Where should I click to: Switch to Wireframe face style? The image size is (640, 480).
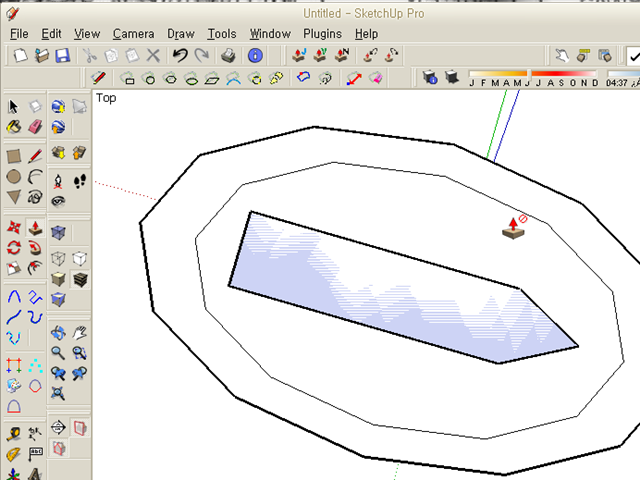(58, 259)
